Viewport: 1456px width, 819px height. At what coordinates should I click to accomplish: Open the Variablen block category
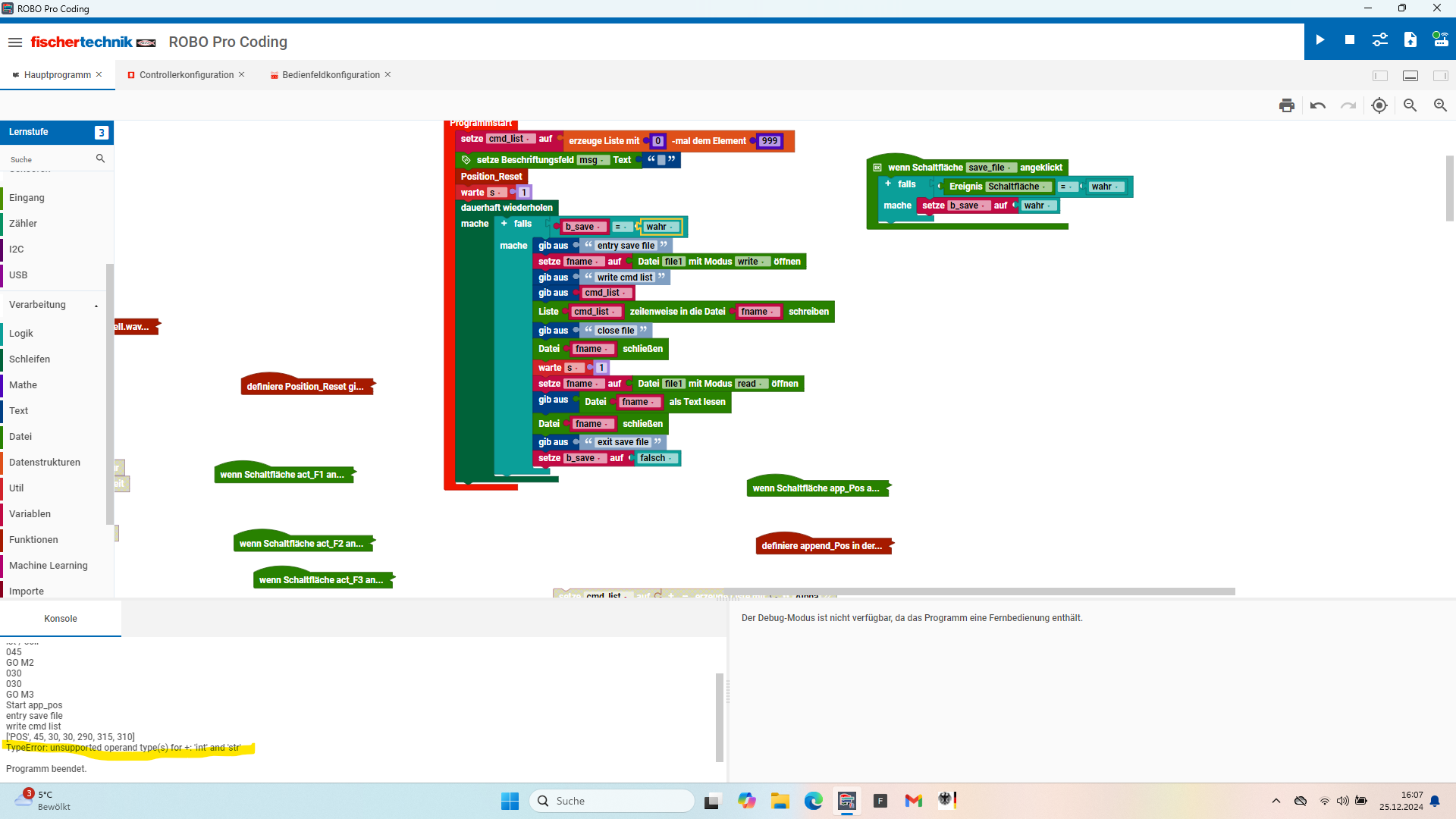click(30, 514)
